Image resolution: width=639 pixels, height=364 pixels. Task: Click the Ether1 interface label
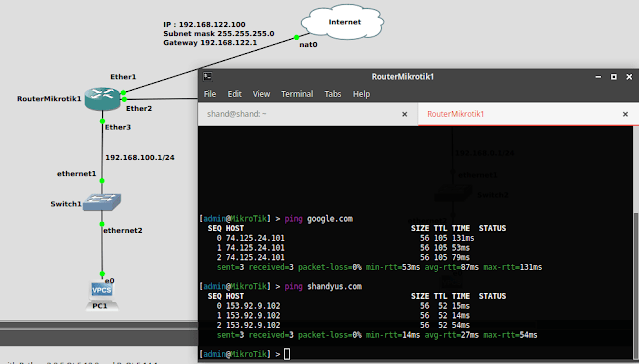pyautogui.click(x=123, y=77)
